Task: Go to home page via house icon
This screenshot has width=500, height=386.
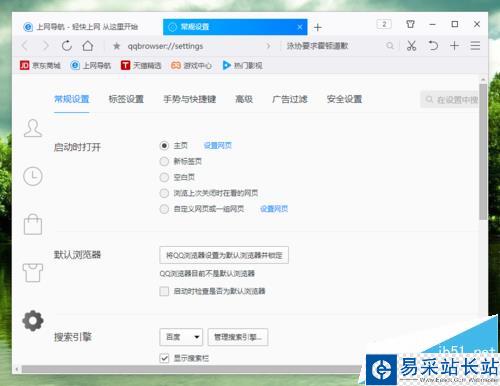Action: 88,46
